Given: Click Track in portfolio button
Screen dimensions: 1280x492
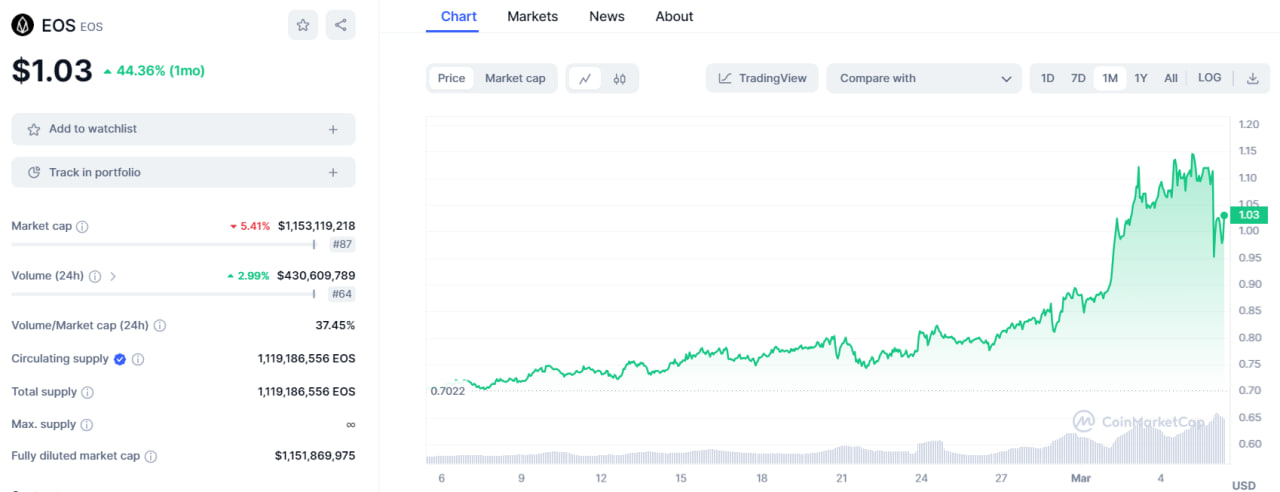Looking at the screenshot, I should coord(183,172).
